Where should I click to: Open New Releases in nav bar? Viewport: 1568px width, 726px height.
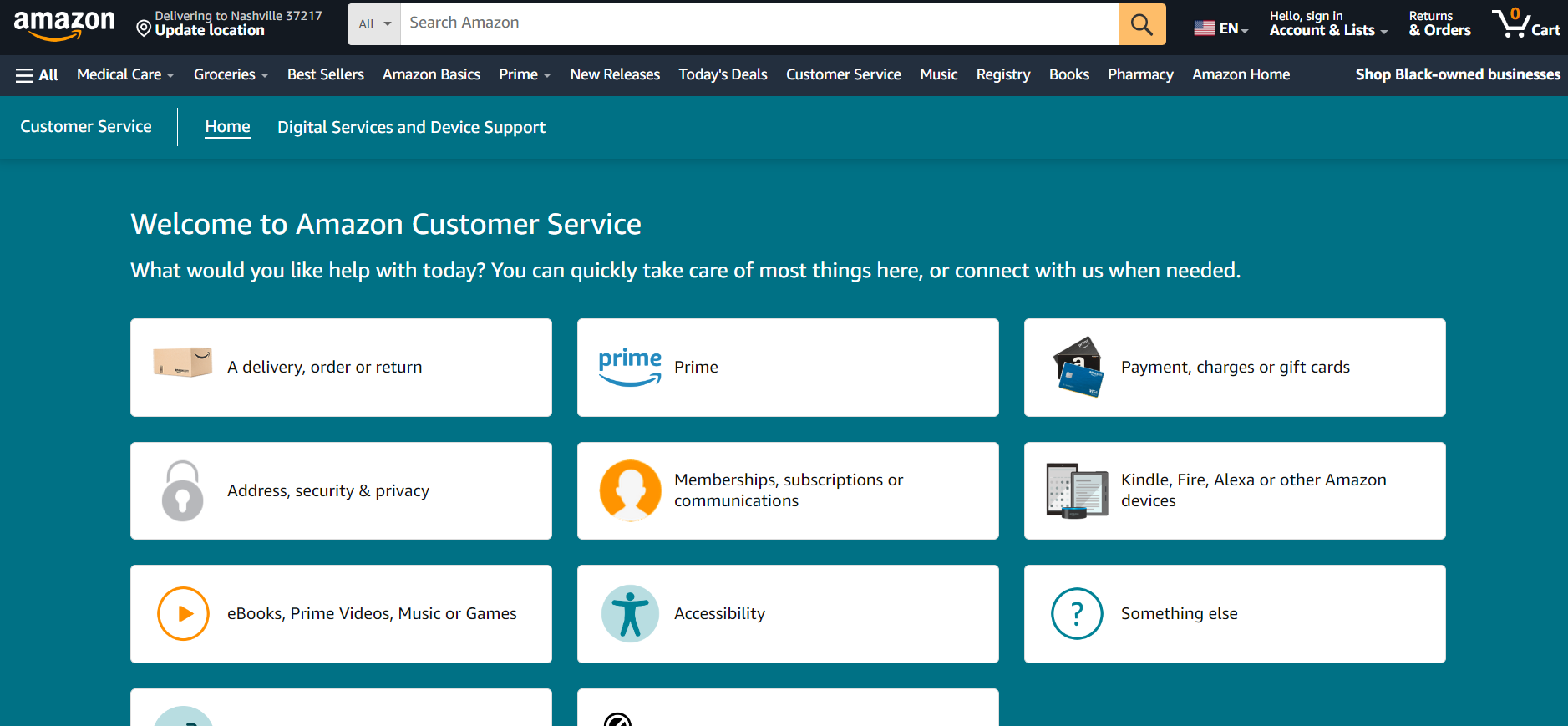pos(615,74)
